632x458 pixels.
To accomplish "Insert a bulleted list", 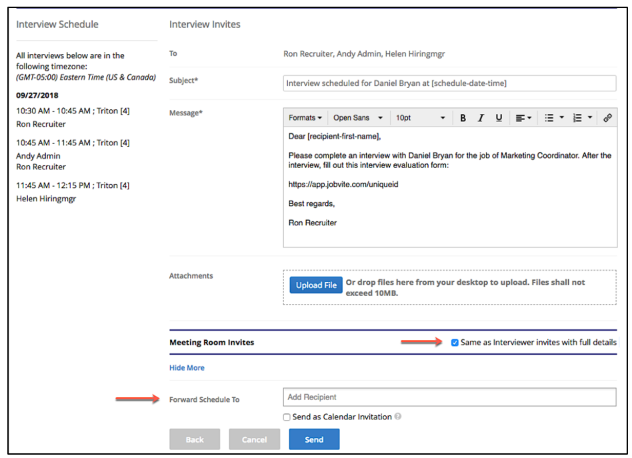I will 549,118.
